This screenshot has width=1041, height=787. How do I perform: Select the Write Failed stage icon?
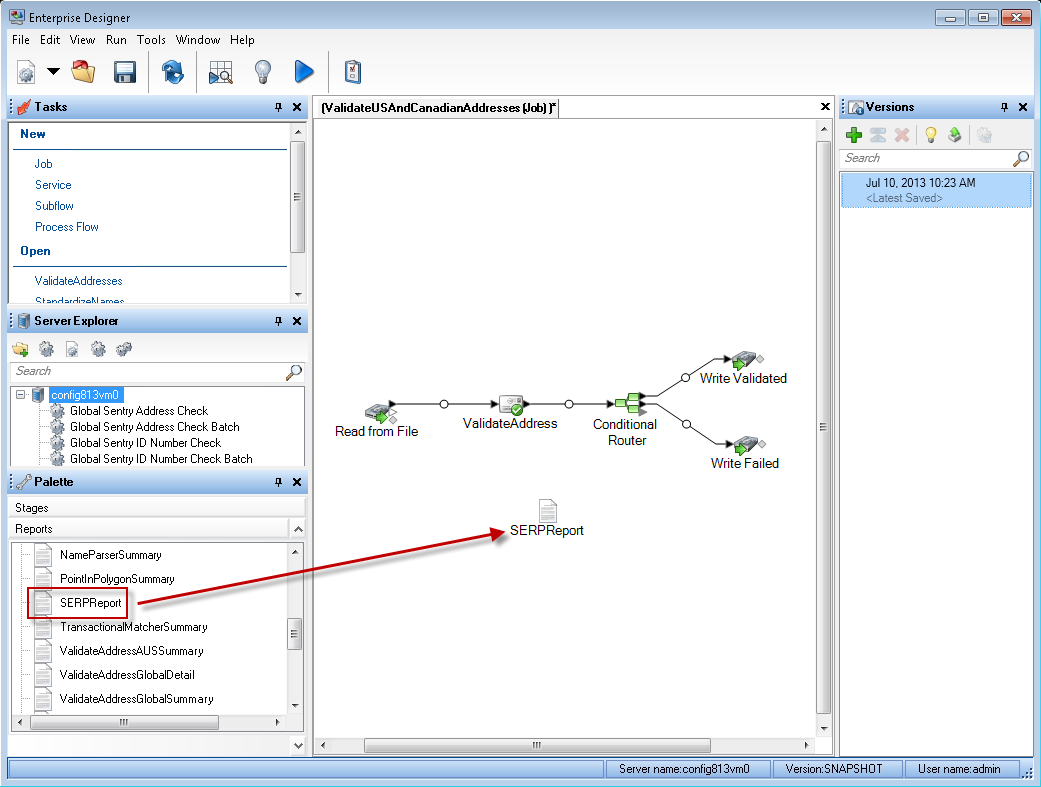745,443
